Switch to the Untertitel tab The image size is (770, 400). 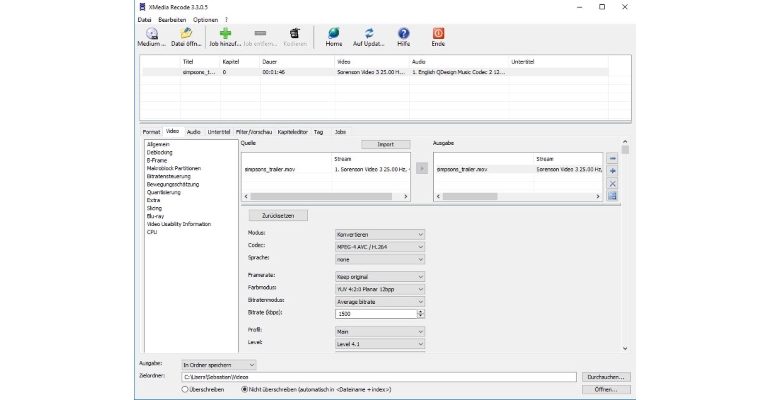(219, 132)
